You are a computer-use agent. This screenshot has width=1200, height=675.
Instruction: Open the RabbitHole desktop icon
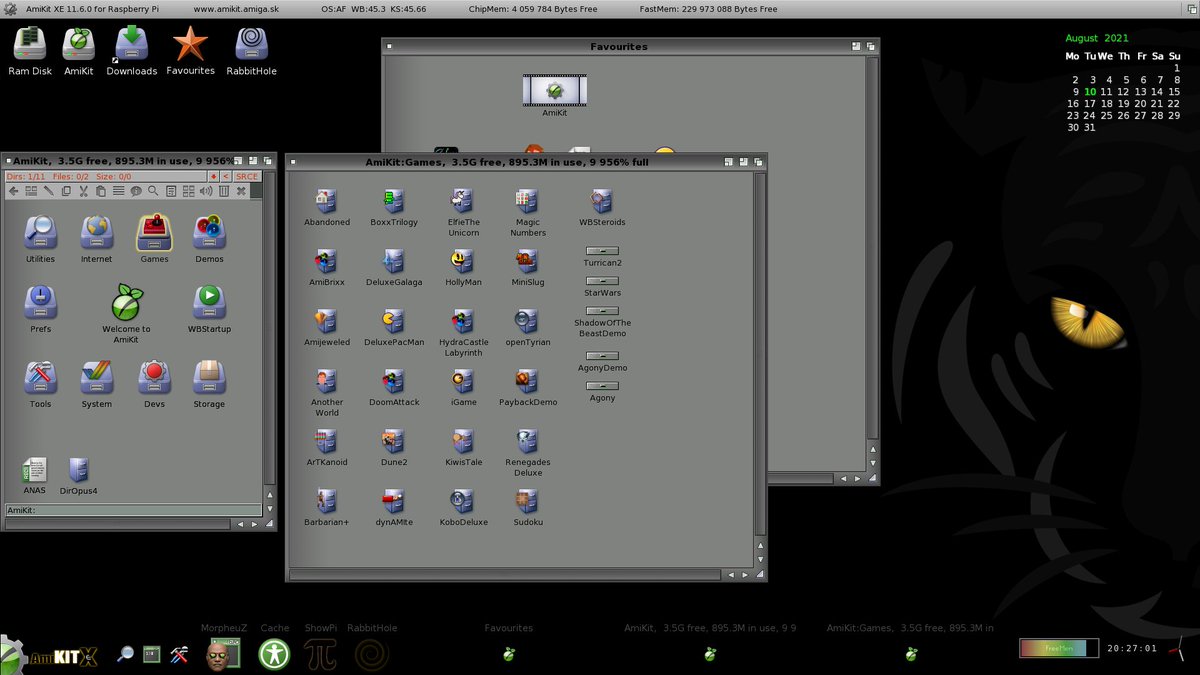[251, 51]
